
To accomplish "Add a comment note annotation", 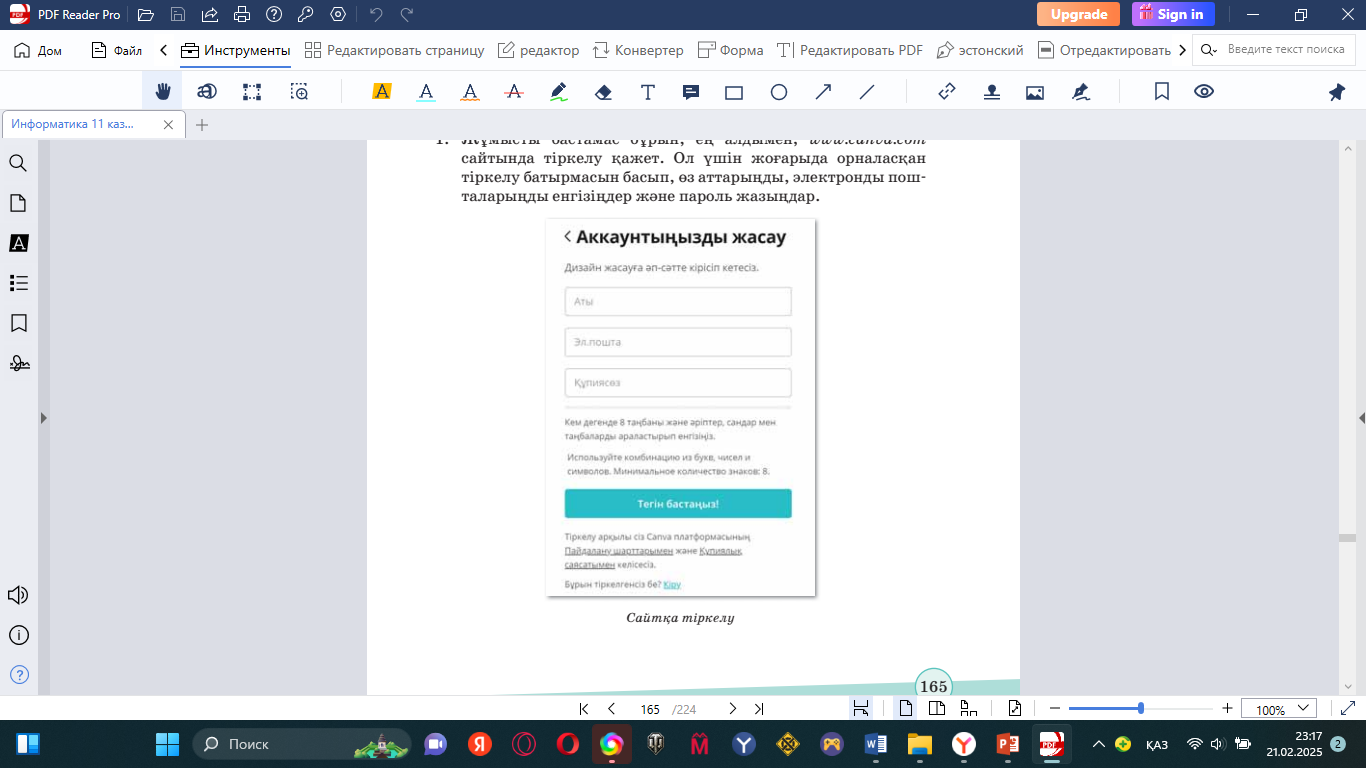I will tap(690, 92).
